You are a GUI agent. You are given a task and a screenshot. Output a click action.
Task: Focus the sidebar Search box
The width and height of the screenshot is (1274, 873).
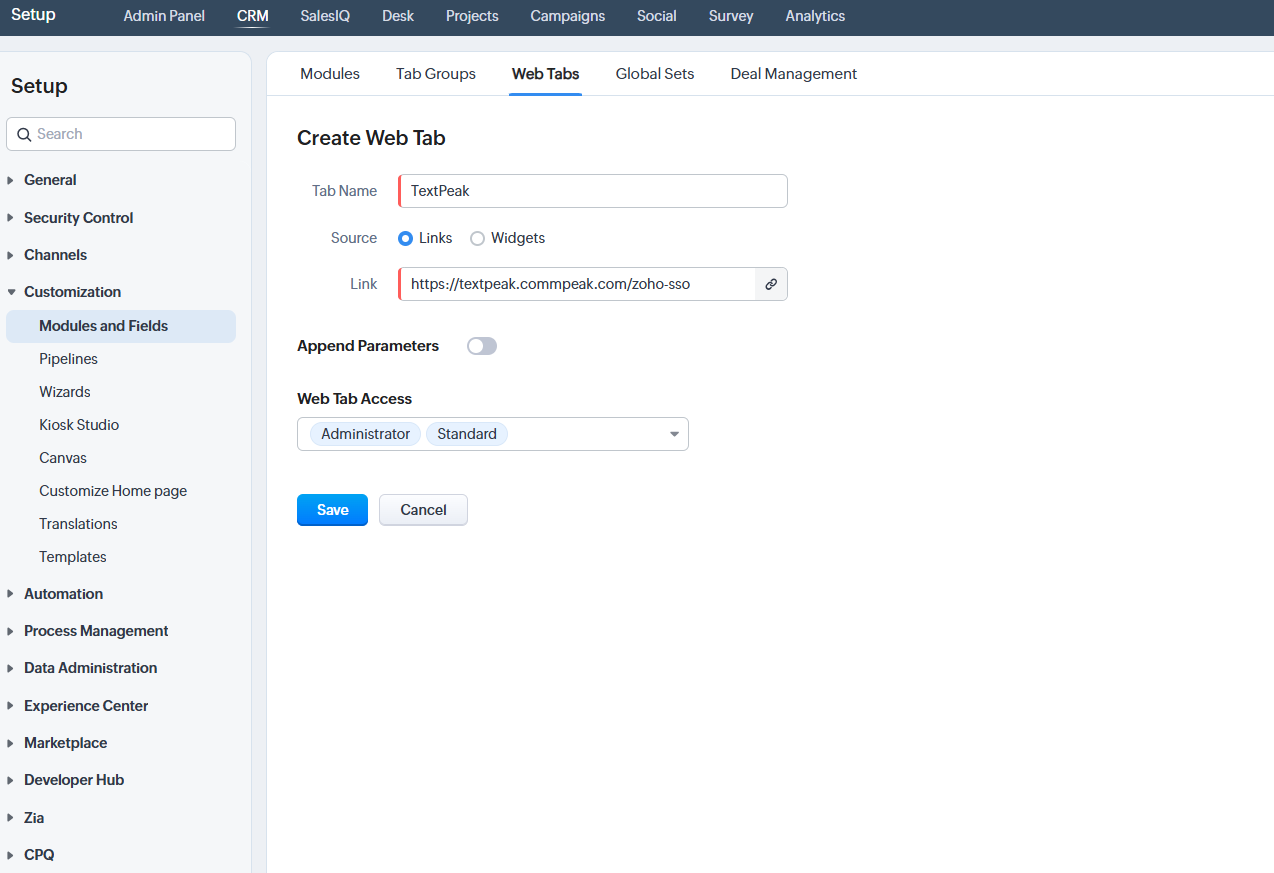tap(121, 134)
